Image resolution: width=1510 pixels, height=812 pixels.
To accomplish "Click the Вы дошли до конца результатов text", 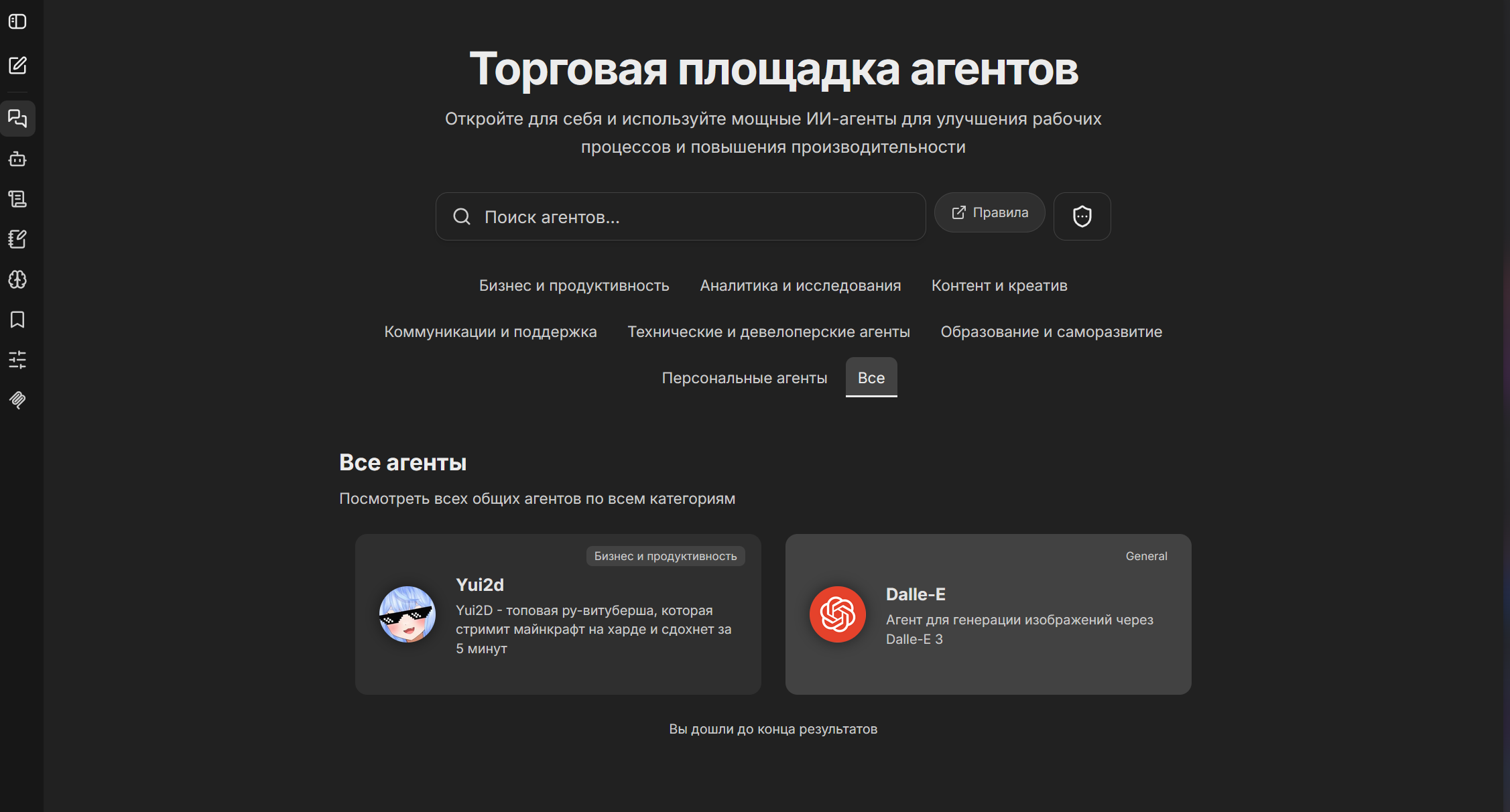I will pyautogui.click(x=773, y=729).
